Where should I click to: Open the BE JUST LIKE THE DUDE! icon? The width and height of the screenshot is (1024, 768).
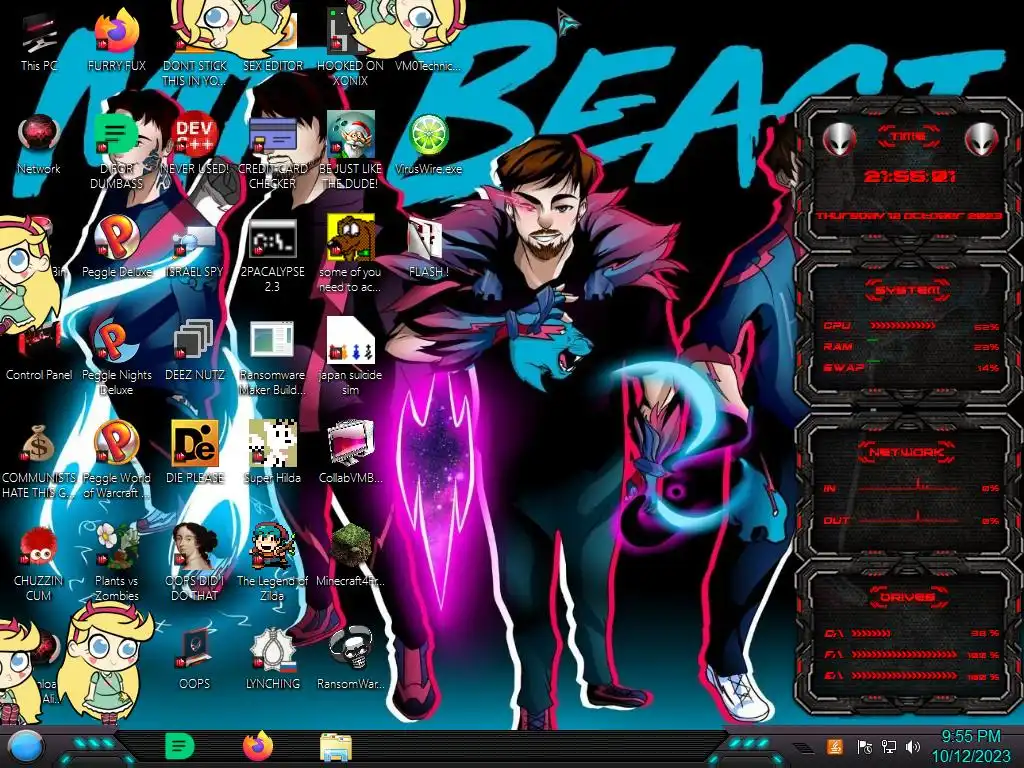350,152
